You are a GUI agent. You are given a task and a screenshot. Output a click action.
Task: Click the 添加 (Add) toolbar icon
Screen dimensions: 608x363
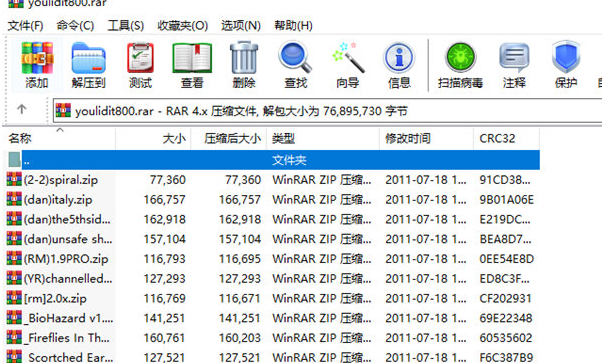(37, 58)
